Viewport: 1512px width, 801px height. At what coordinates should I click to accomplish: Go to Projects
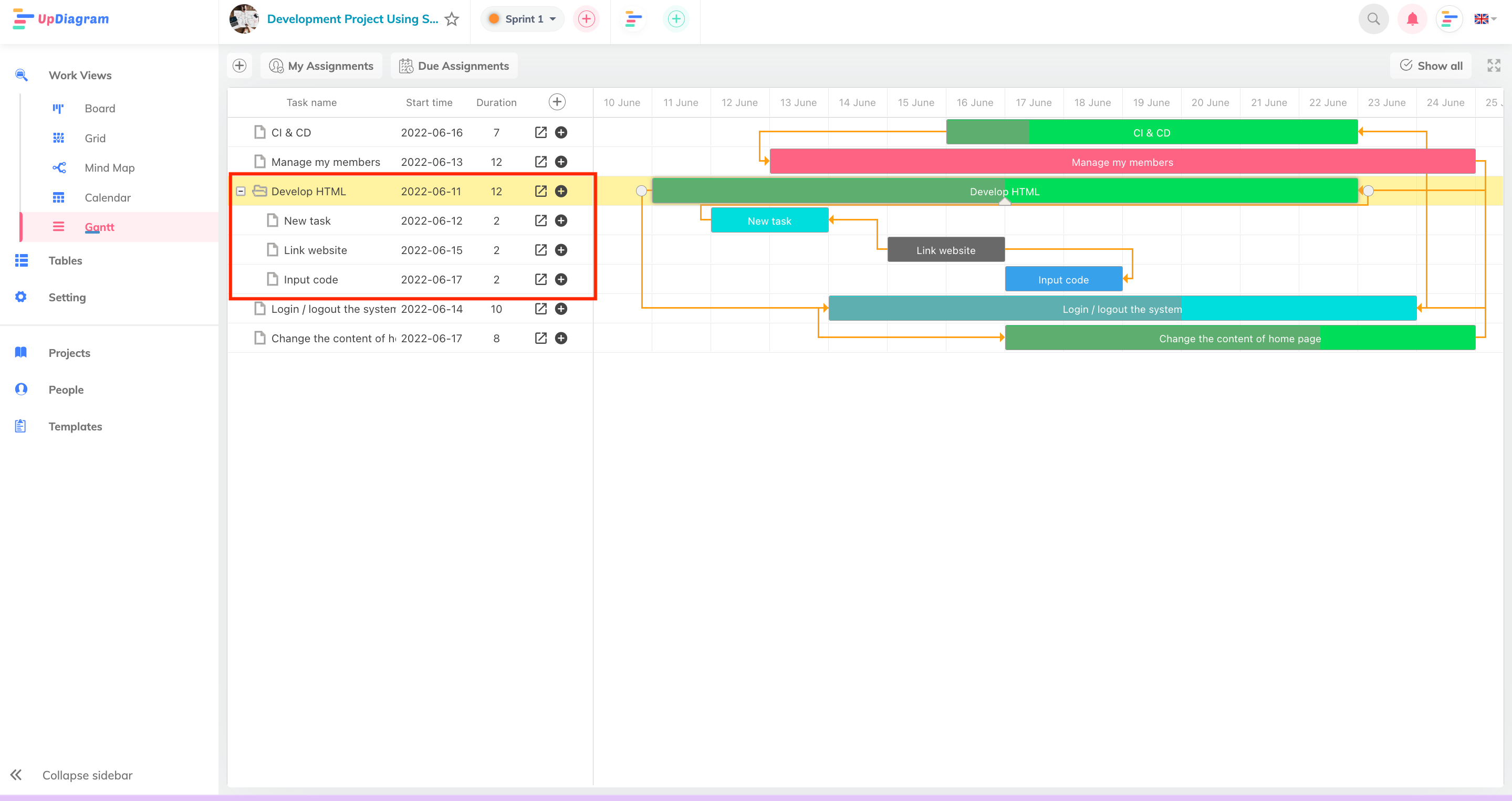click(x=69, y=353)
